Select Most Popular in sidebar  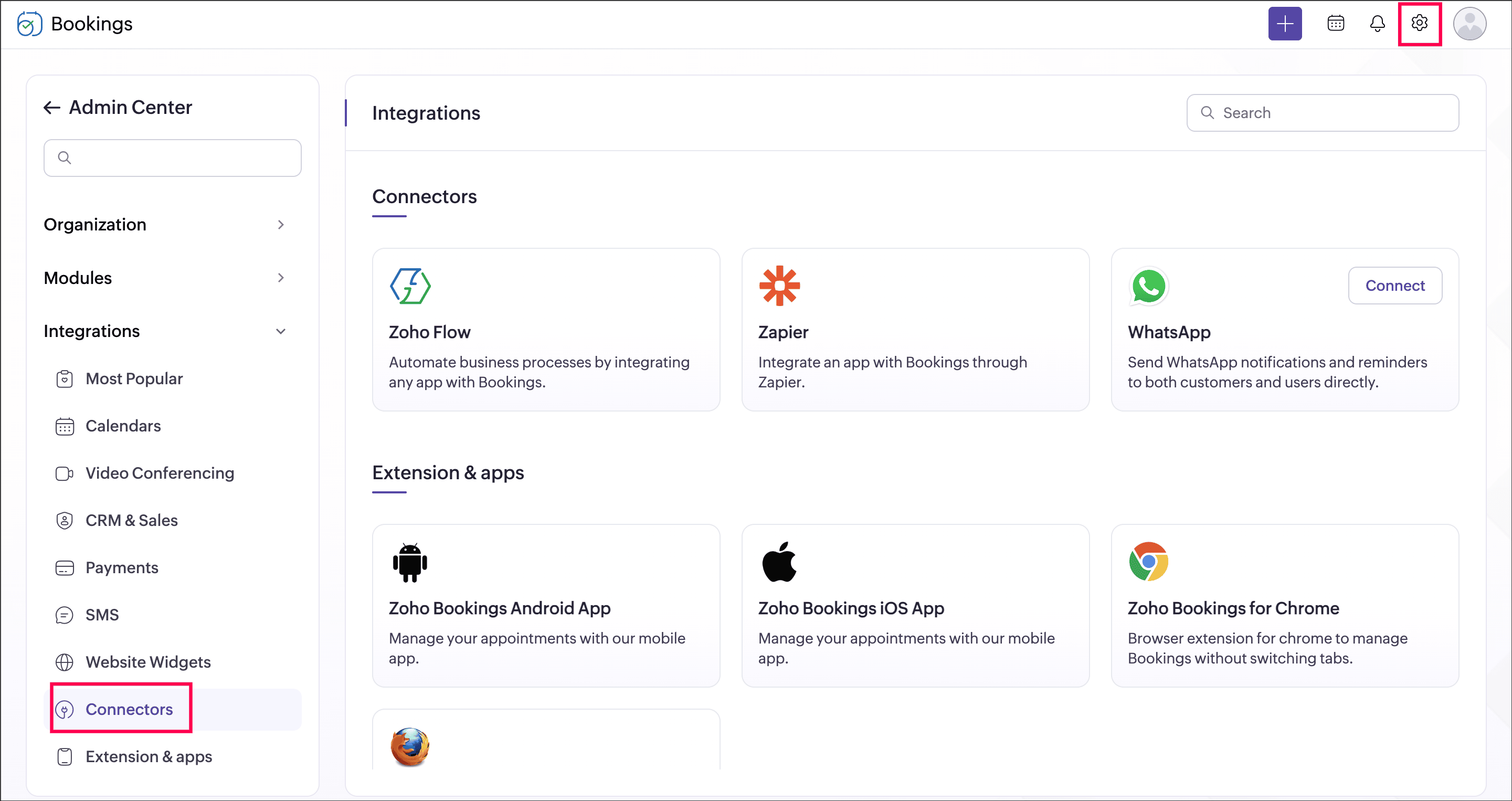click(134, 379)
